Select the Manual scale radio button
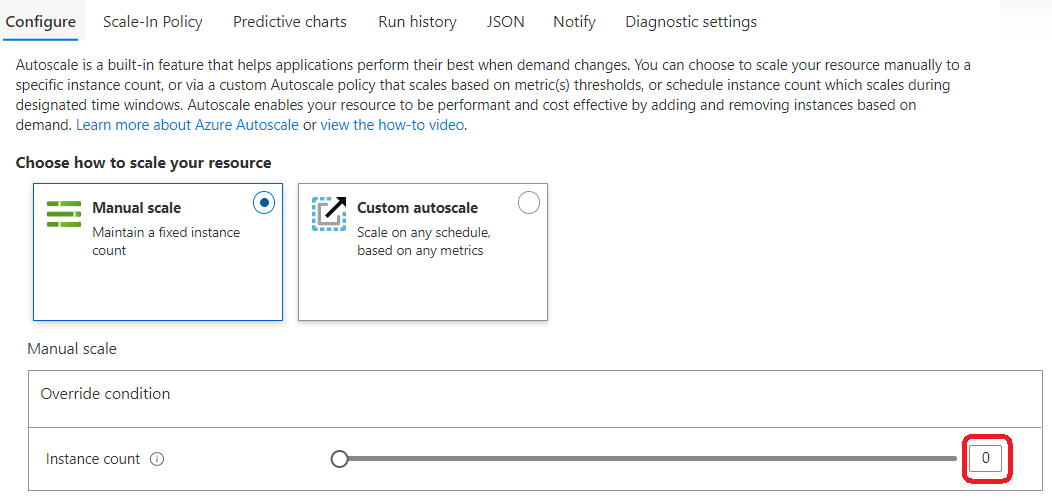 coord(264,203)
